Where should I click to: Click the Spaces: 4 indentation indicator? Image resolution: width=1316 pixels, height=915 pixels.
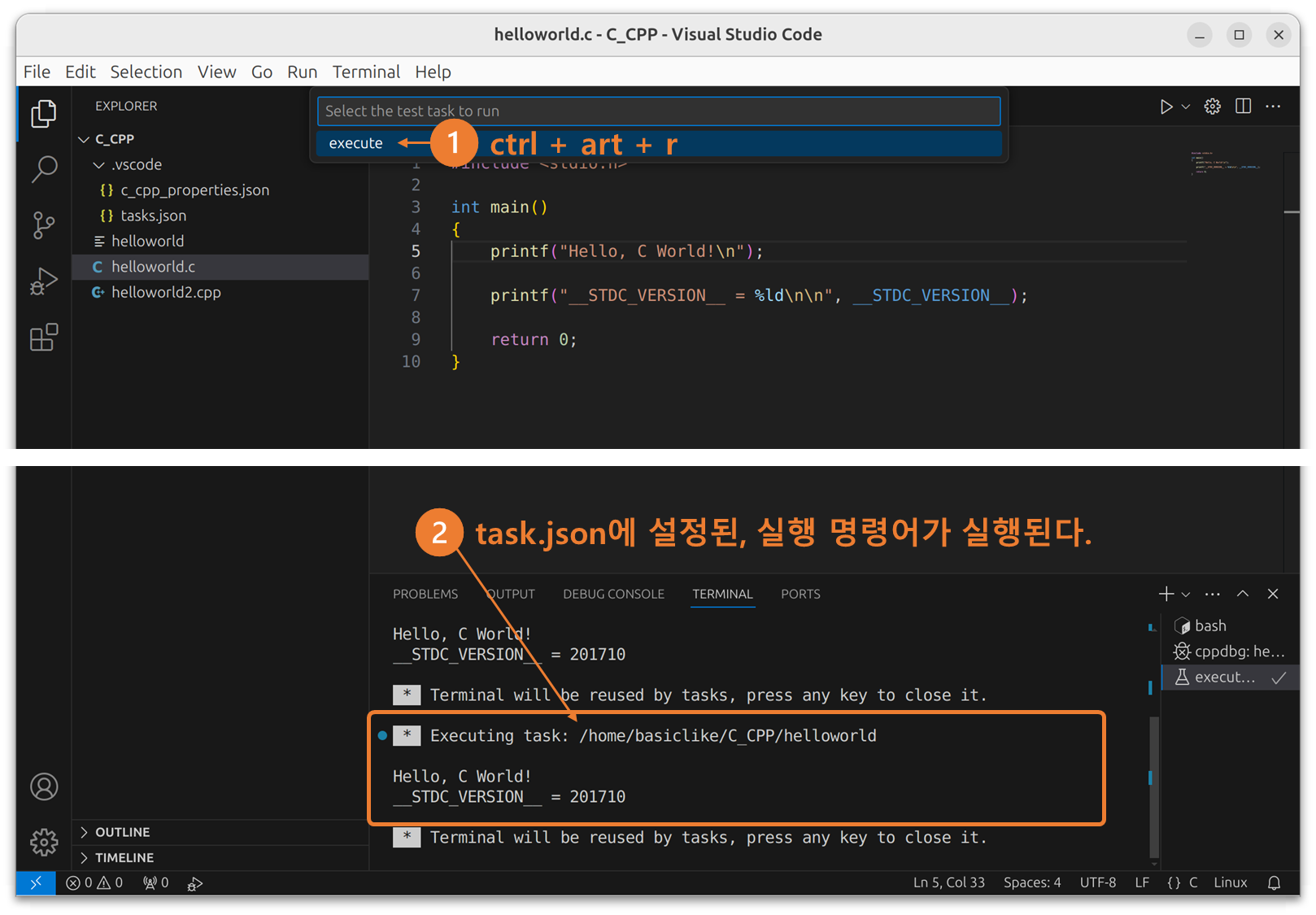tap(1032, 883)
